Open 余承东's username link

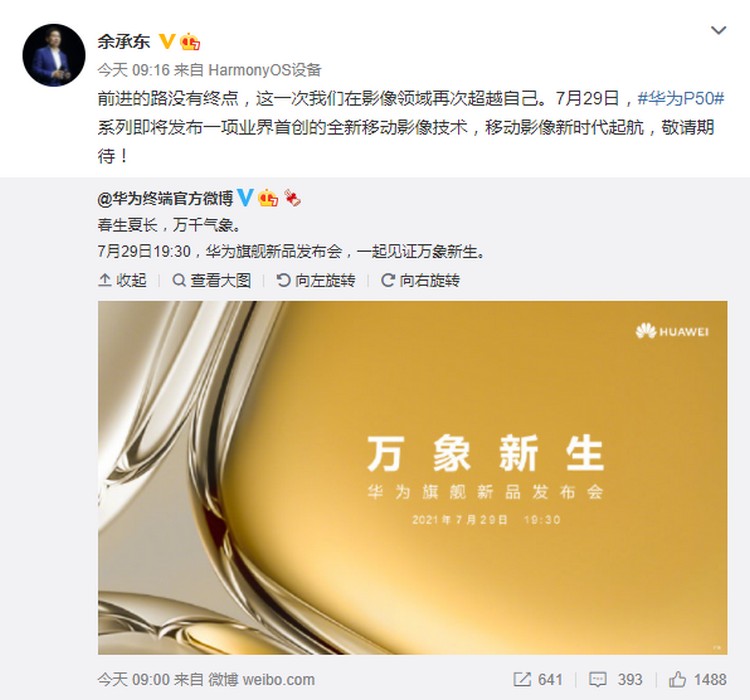[x=123, y=42]
